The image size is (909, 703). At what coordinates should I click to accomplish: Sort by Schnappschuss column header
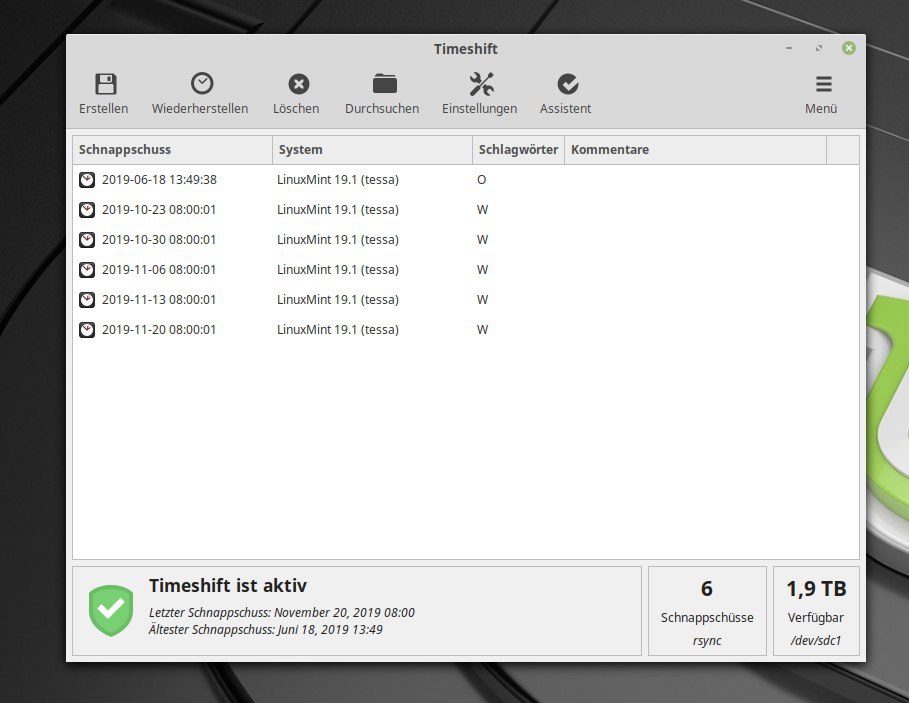click(x=172, y=150)
